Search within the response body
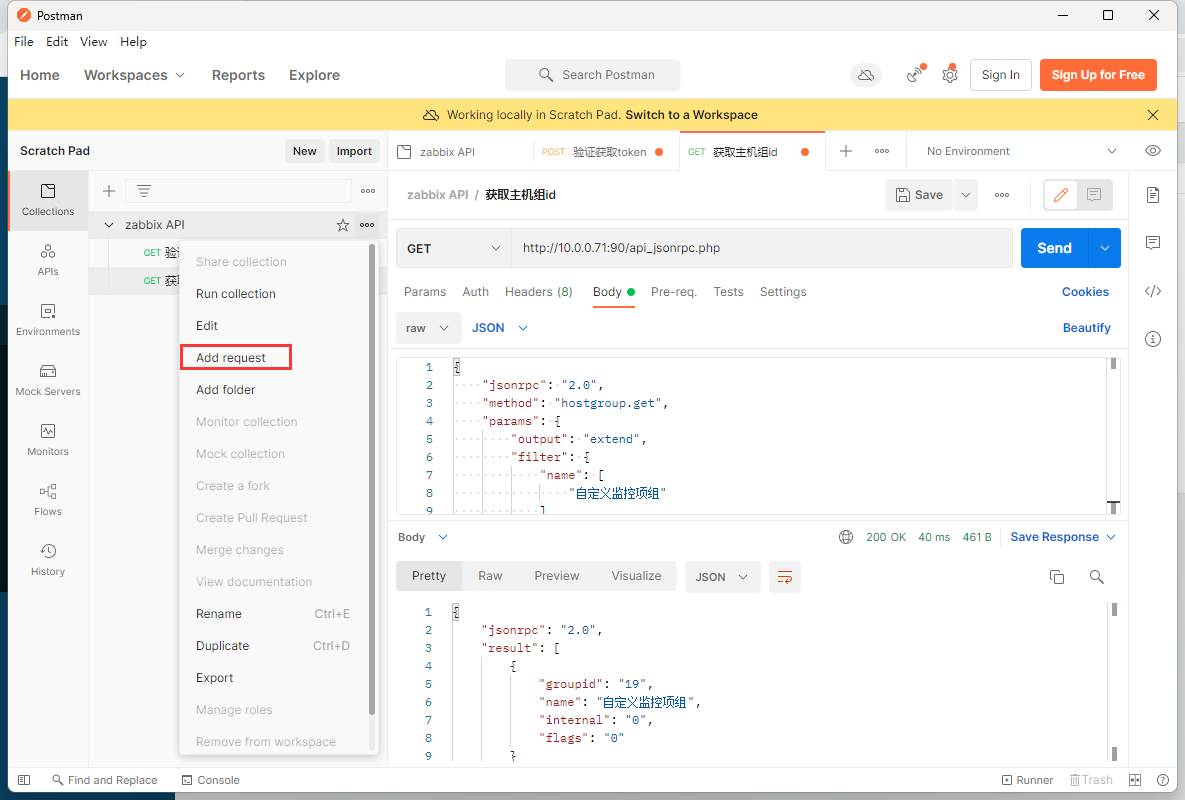Screen dimensions: 1185x800 pyautogui.click(x=1097, y=577)
